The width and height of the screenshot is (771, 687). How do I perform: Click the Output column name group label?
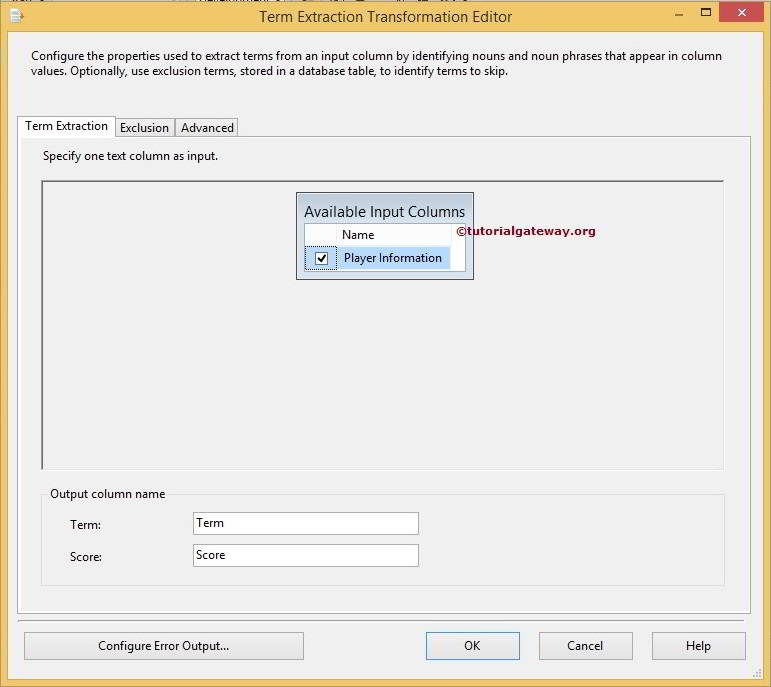108,494
